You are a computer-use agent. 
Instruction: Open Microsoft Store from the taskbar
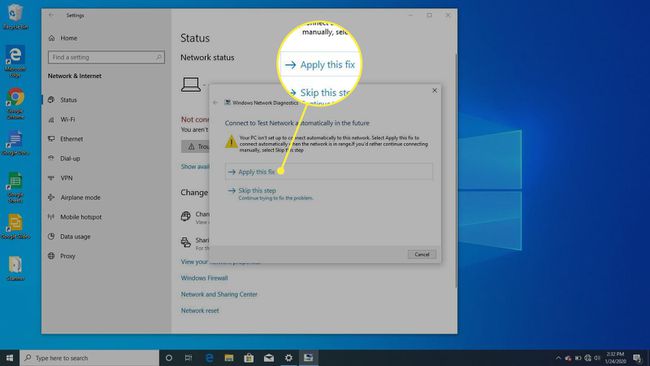click(249, 358)
